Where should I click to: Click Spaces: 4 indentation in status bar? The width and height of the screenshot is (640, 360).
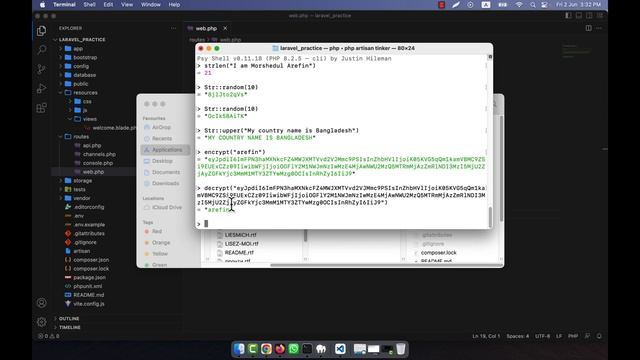[518, 336]
